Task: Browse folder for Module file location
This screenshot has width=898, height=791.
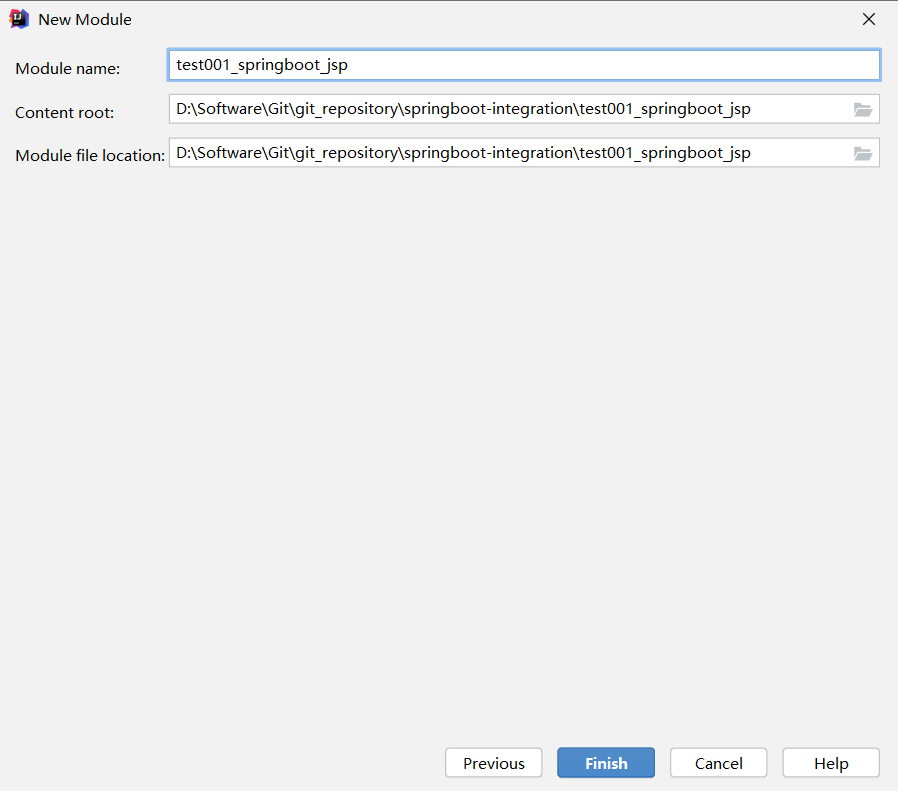Action: (862, 154)
